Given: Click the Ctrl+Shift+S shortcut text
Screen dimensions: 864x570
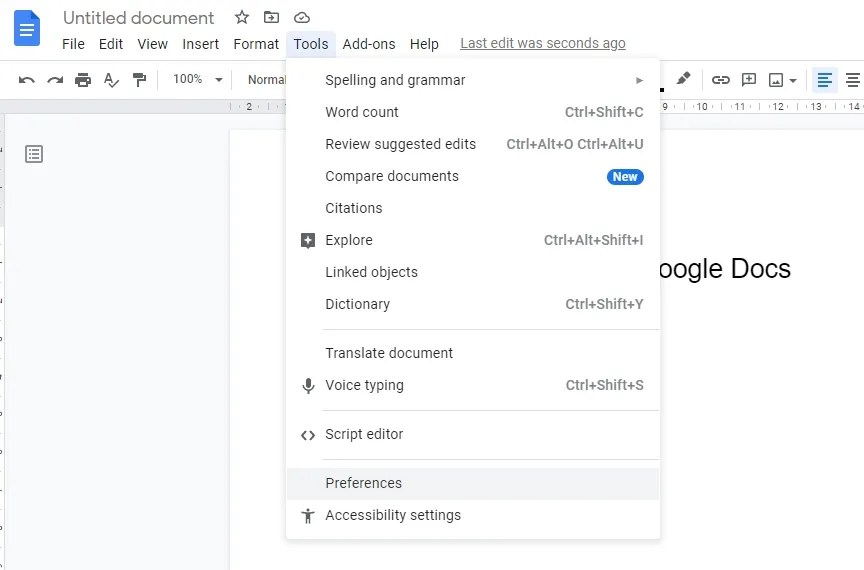Looking at the screenshot, I should tap(604, 385).
